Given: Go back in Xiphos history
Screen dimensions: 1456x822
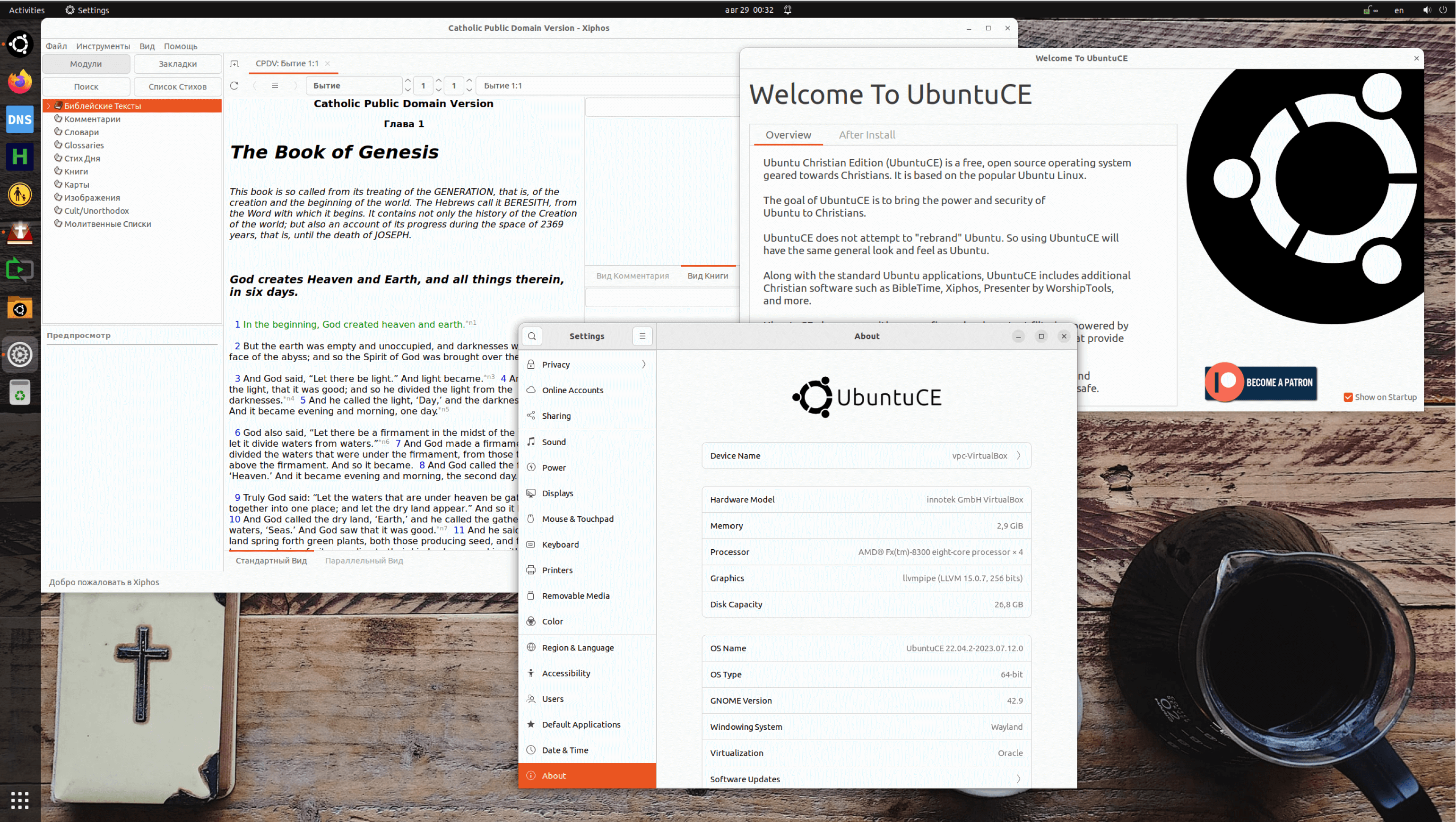Looking at the screenshot, I should coord(255,86).
